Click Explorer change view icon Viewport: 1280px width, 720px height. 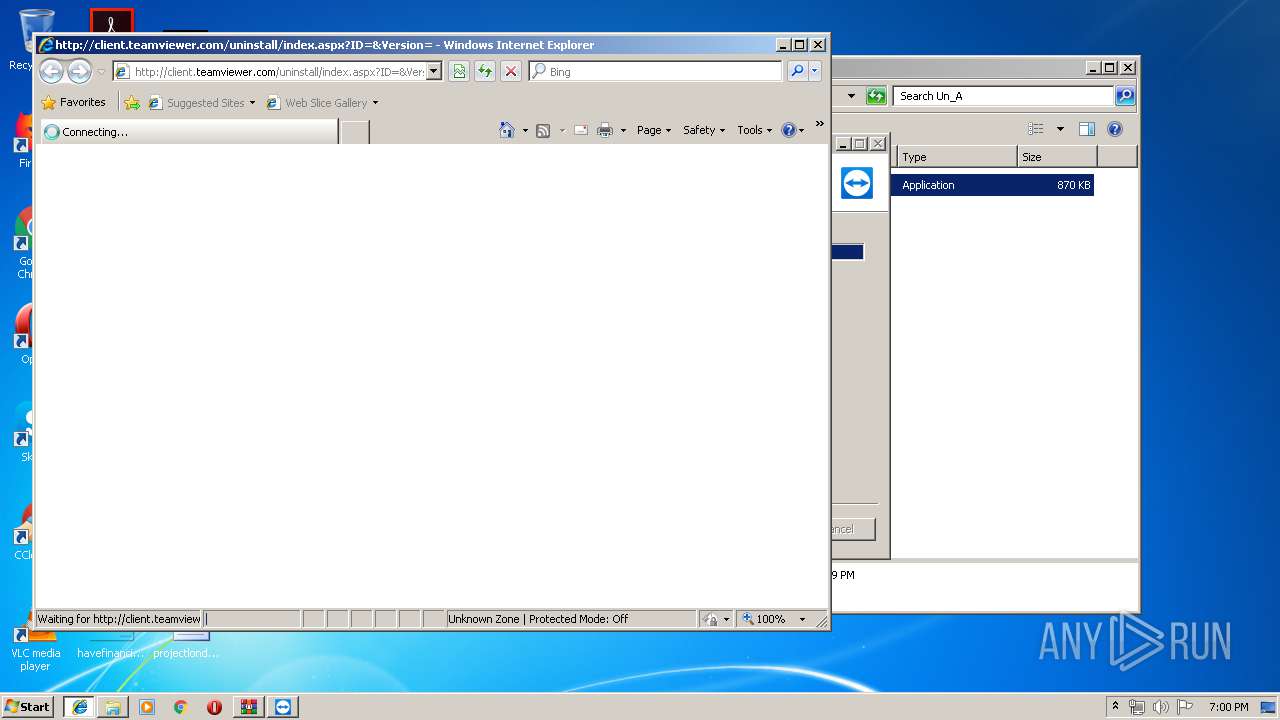tap(1036, 129)
